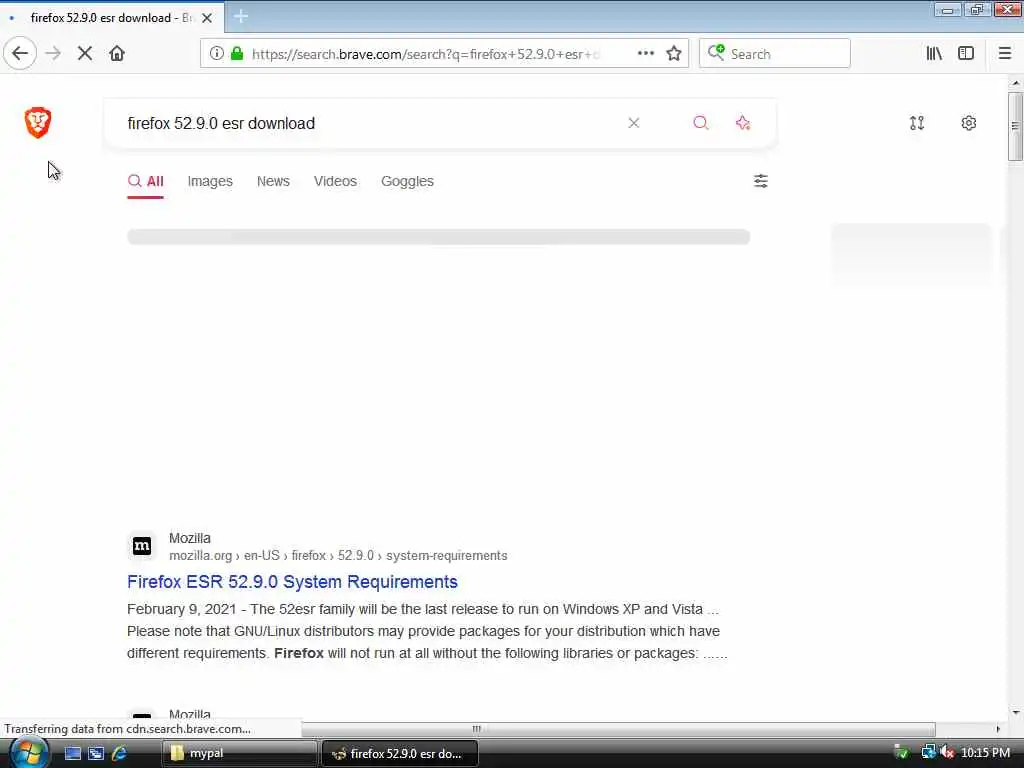Screen dimensions: 1024x768
Task: Click the browser URL address bar
Action: point(424,54)
